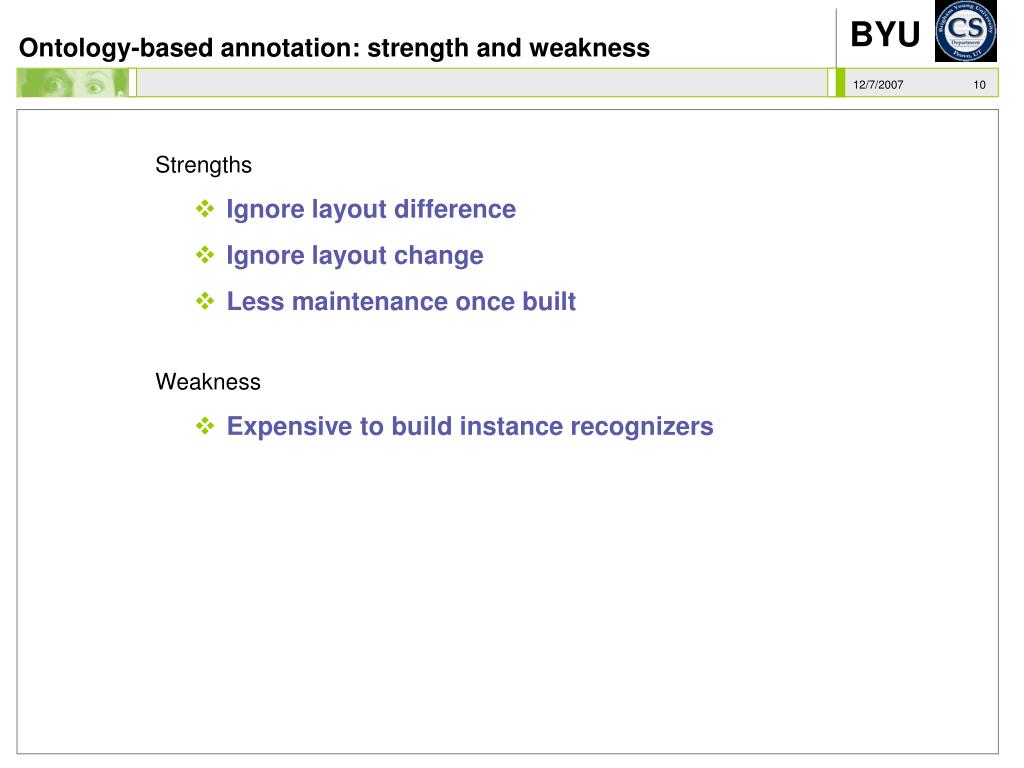Click the BYU text logo

pos(885,34)
